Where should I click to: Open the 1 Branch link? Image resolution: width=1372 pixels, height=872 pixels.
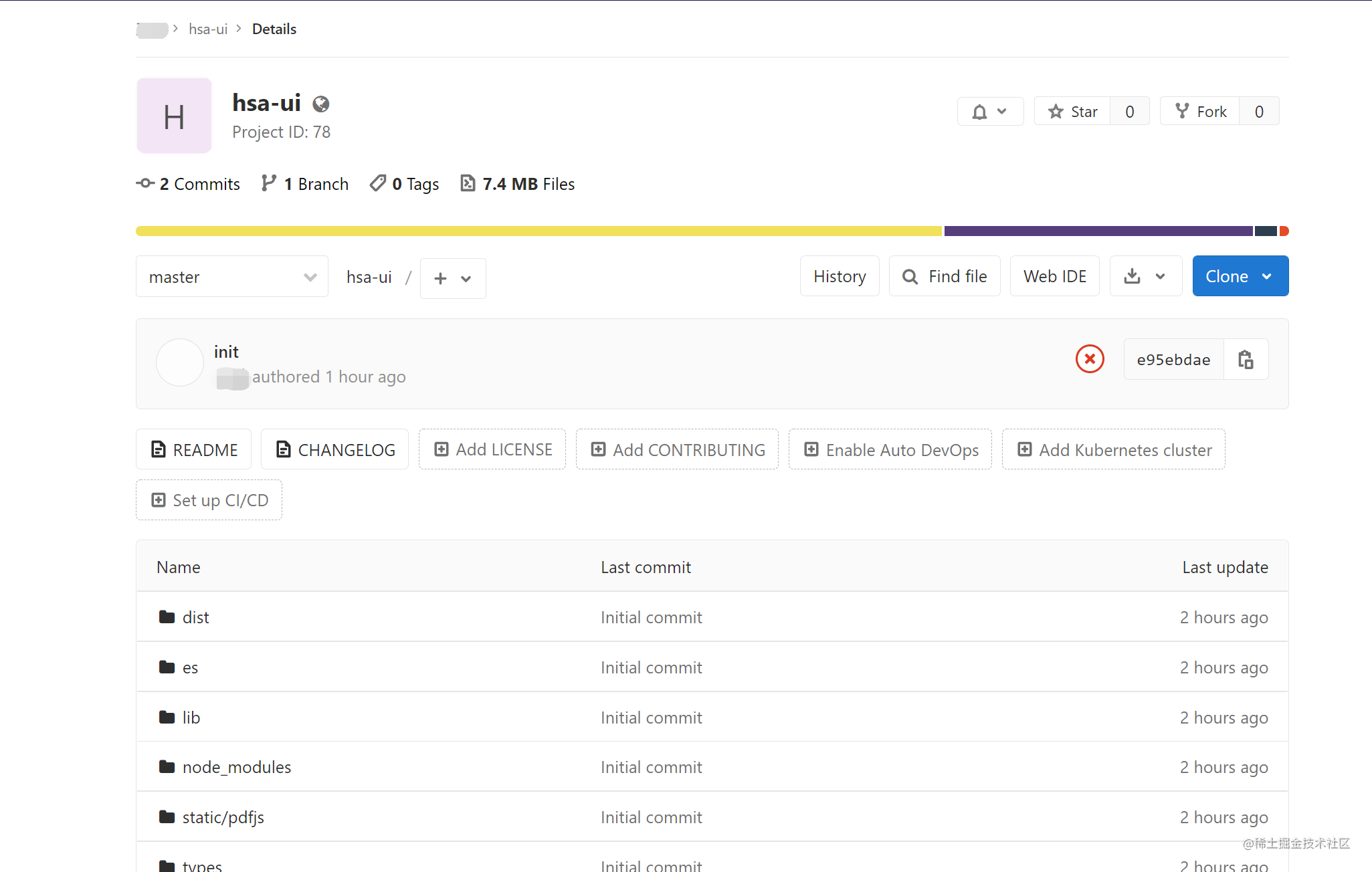click(x=305, y=184)
